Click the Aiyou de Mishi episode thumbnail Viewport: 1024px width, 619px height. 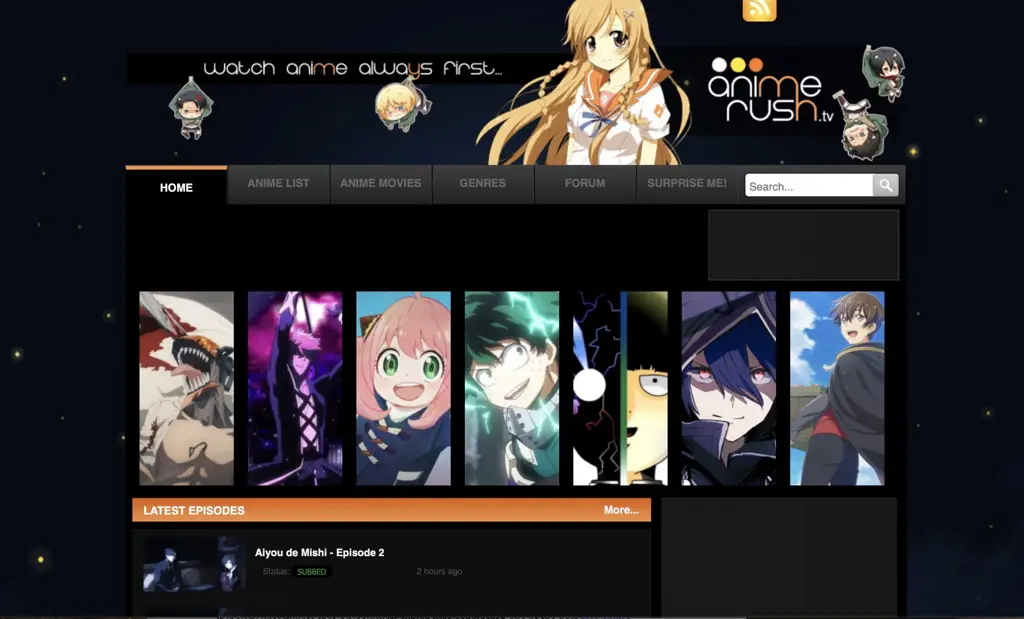[194, 564]
